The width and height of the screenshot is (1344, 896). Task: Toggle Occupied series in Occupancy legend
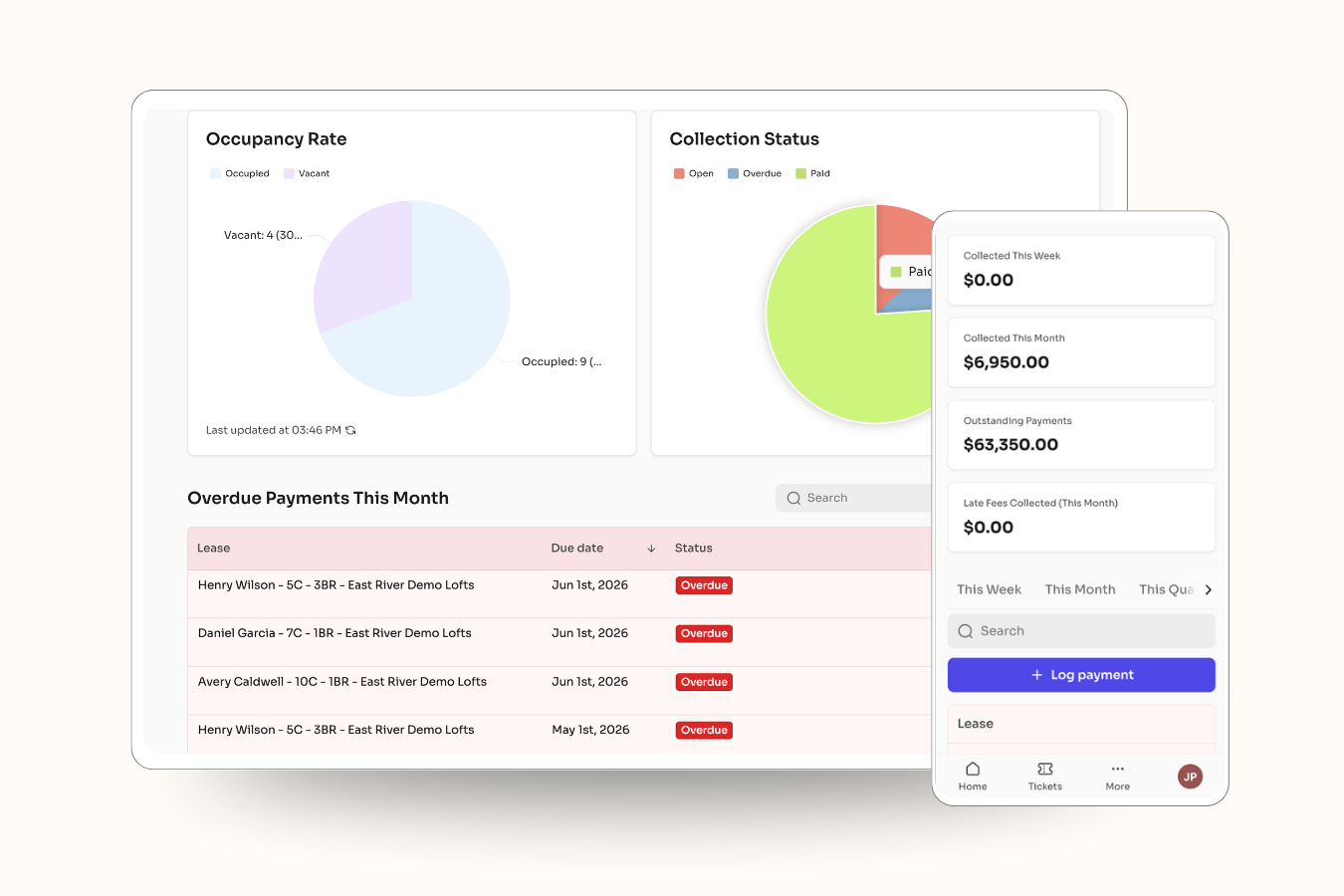click(240, 173)
